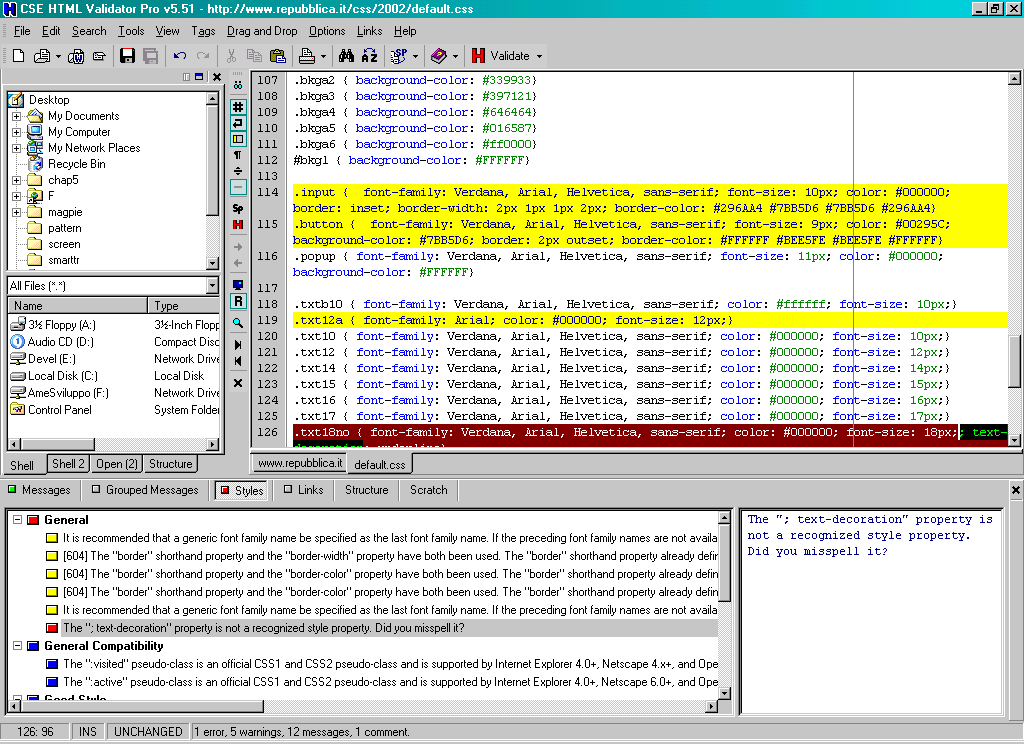
Task: Click the Print icon in toolbar
Action: tap(307, 56)
